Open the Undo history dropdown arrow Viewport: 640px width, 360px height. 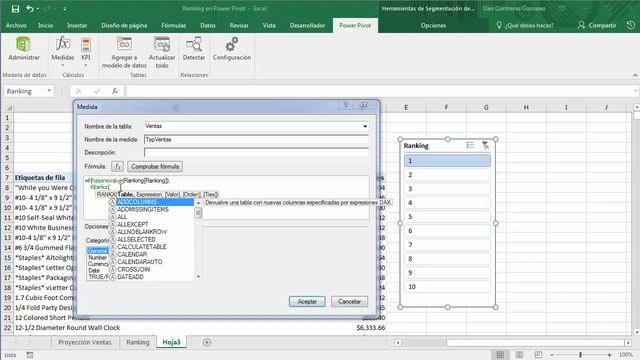coord(38,9)
